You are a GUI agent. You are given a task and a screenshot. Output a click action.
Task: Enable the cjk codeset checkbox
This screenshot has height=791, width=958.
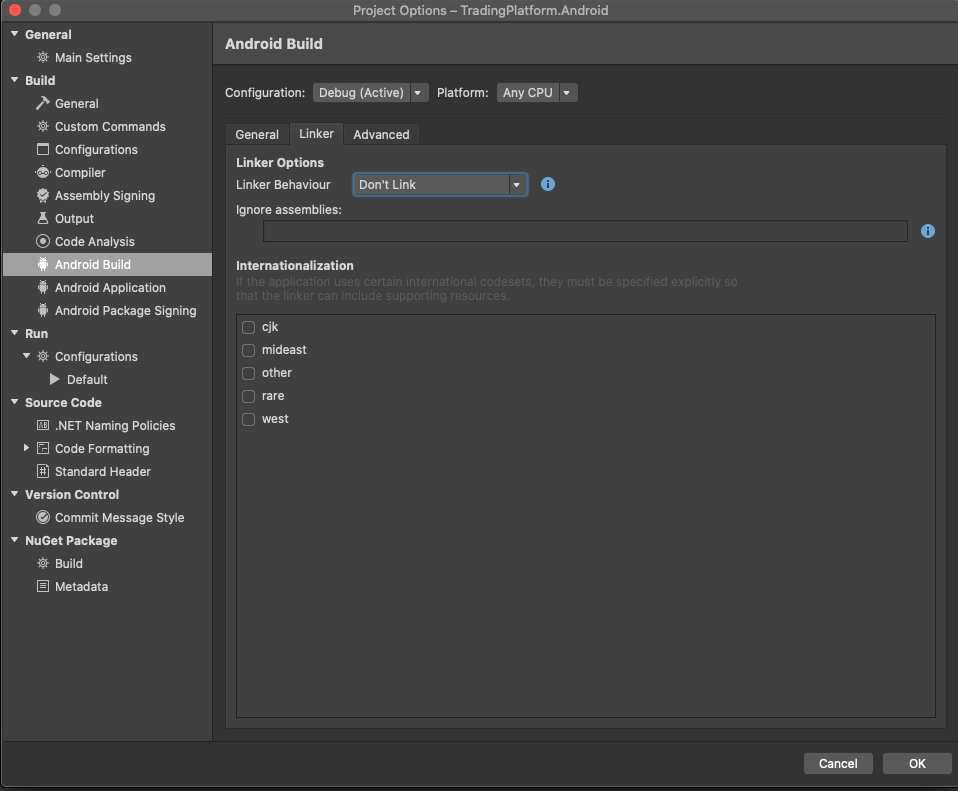[x=248, y=326]
